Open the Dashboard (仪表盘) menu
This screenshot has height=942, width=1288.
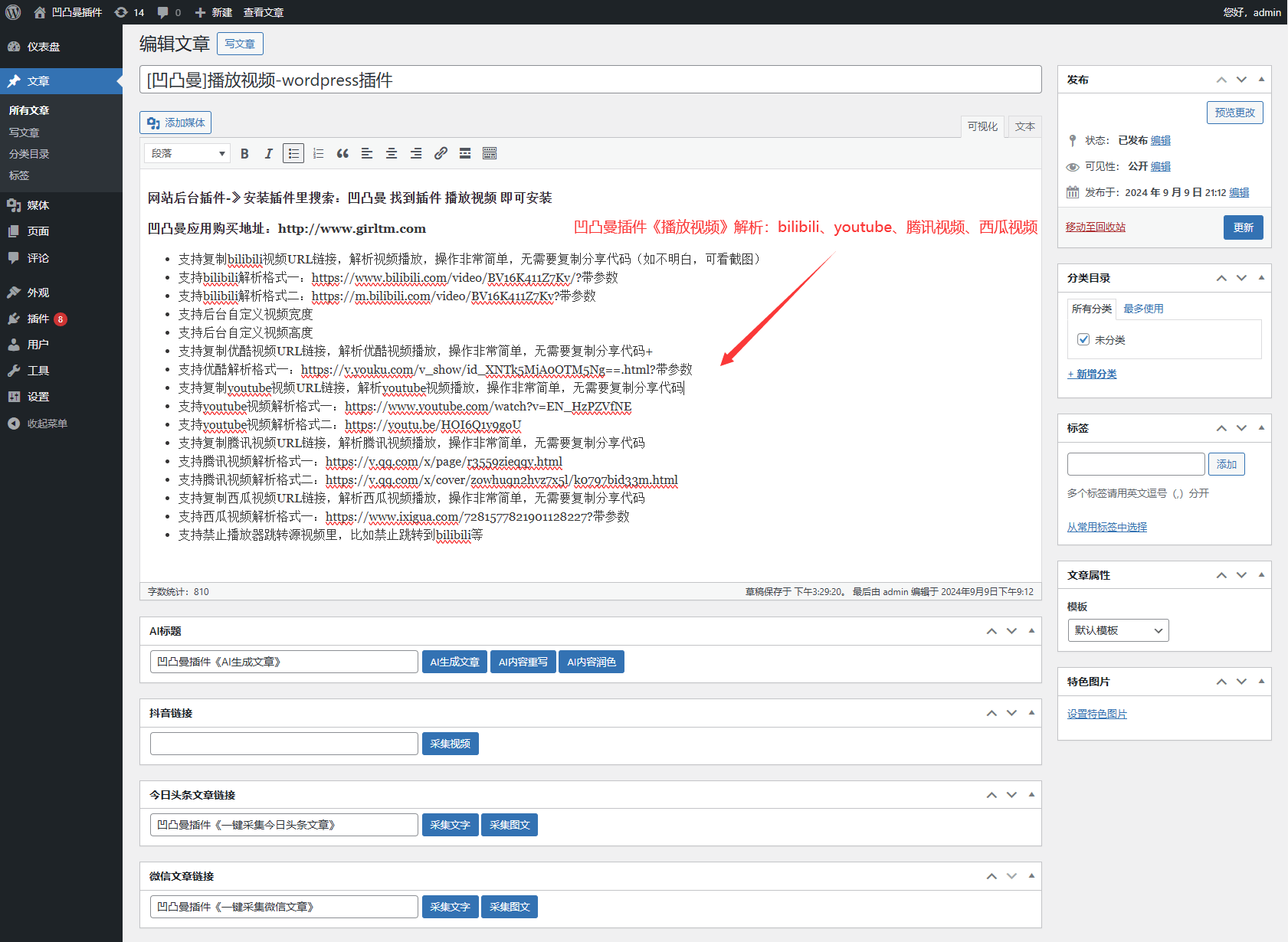point(61,47)
